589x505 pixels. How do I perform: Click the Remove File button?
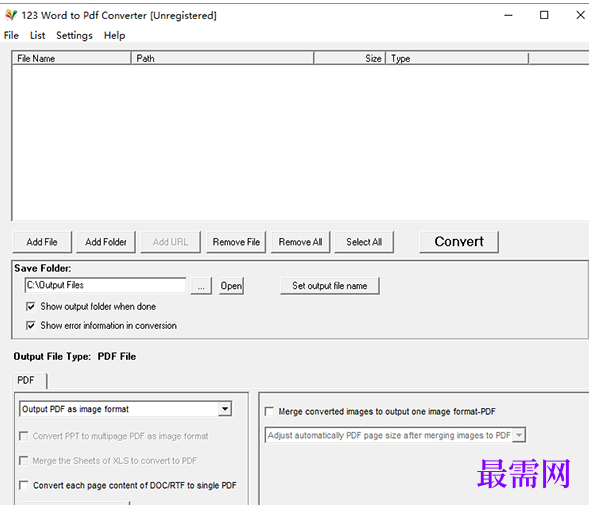click(x=236, y=242)
